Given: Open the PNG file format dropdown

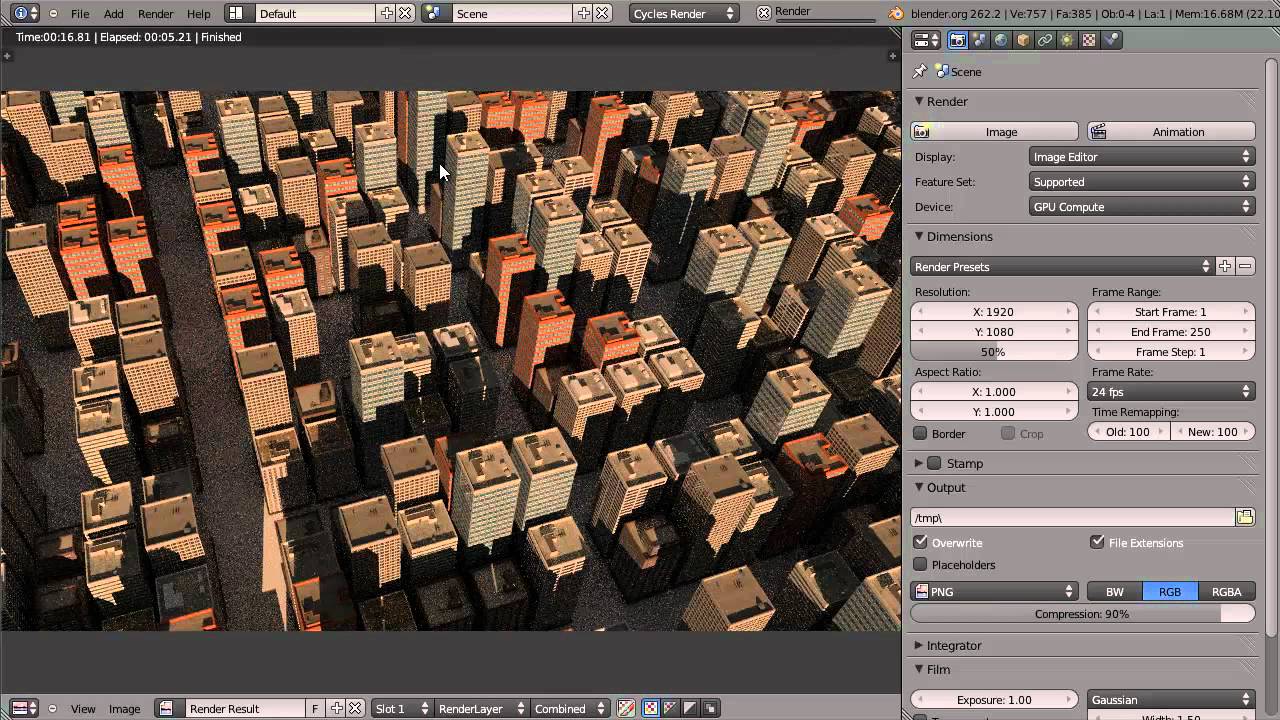Looking at the screenshot, I should [994, 591].
